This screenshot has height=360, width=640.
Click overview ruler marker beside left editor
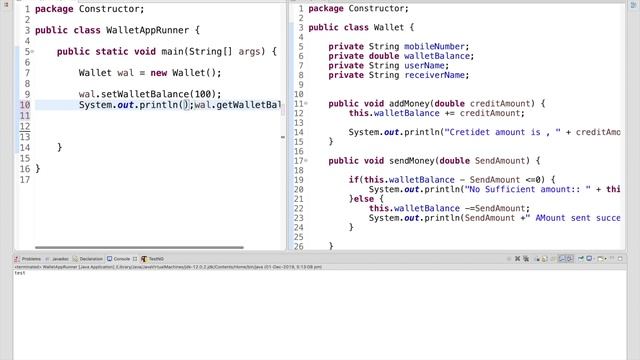[x=283, y=138]
